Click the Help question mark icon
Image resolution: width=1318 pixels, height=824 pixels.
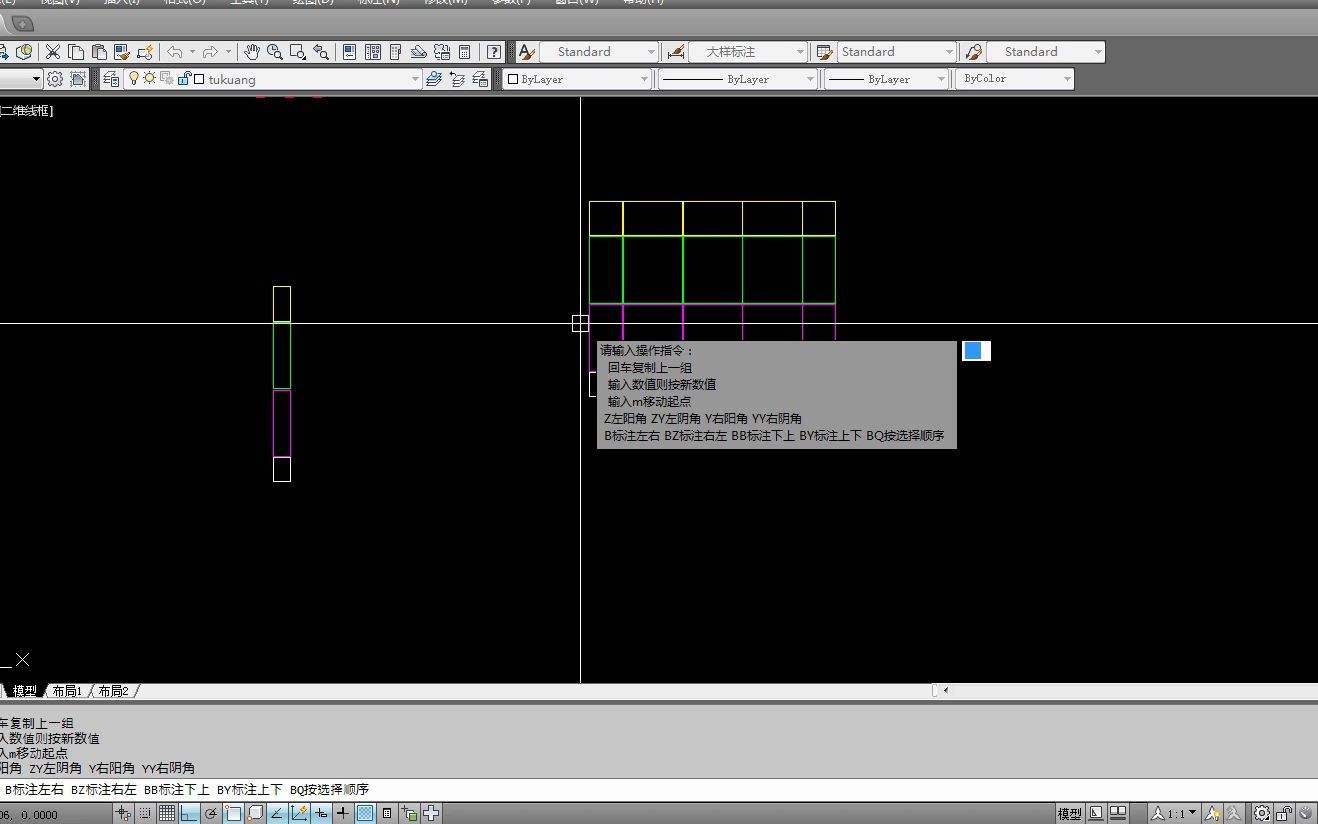tap(494, 52)
